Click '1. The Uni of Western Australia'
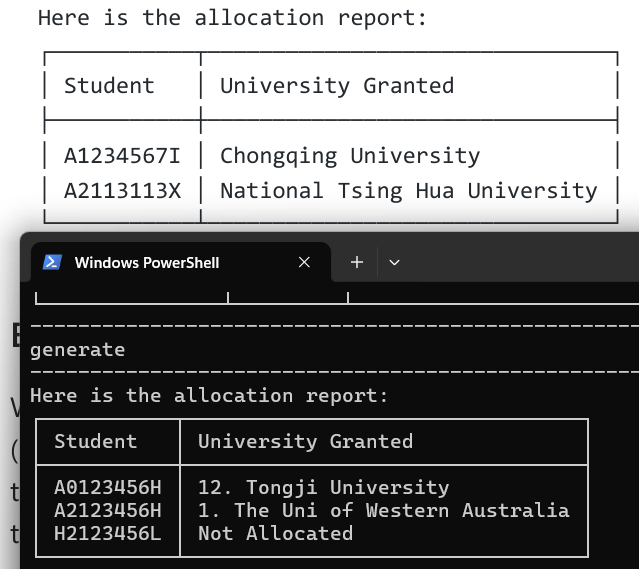Image resolution: width=639 pixels, height=569 pixels. [x=383, y=511]
